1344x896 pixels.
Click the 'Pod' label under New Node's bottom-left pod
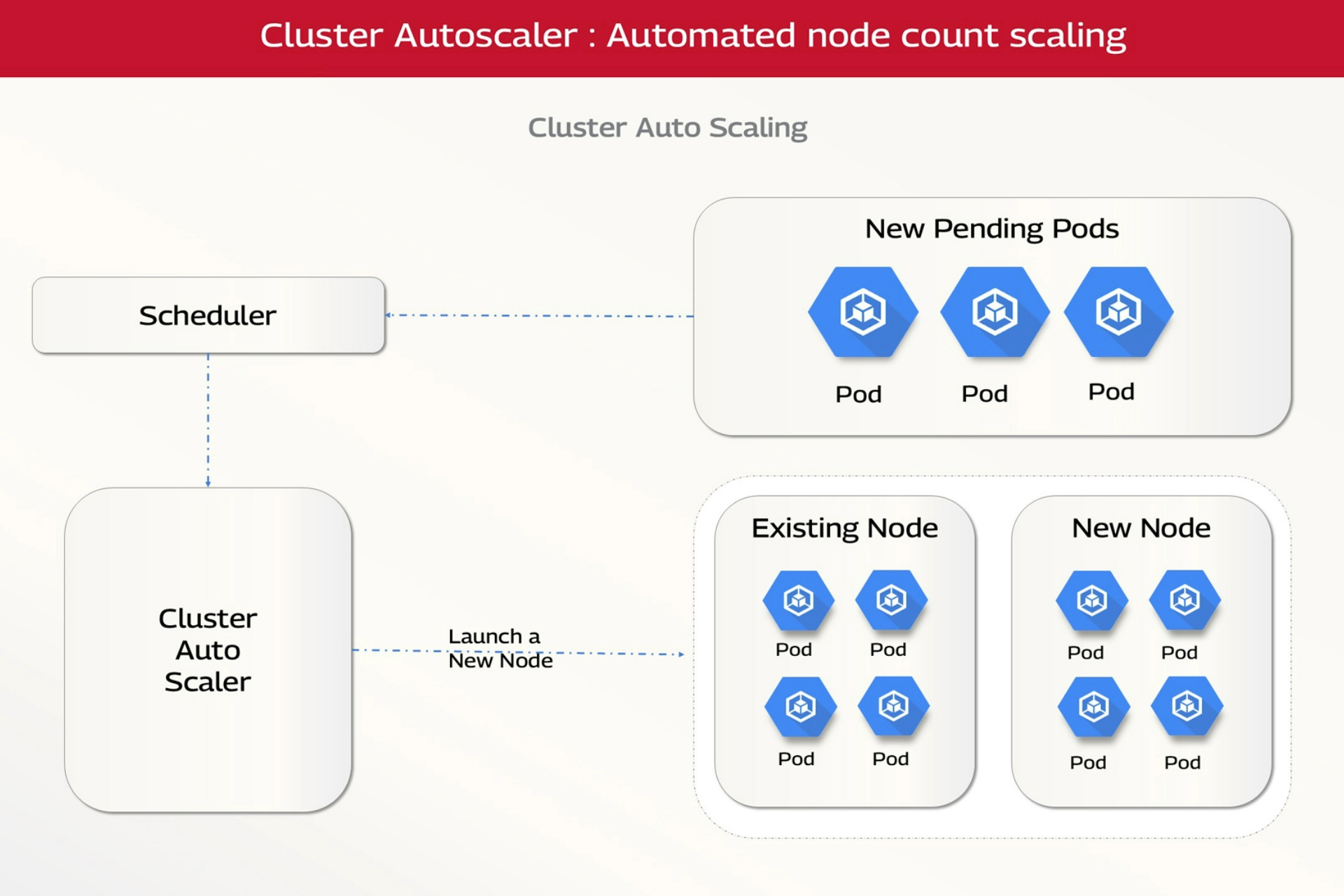[1088, 762]
